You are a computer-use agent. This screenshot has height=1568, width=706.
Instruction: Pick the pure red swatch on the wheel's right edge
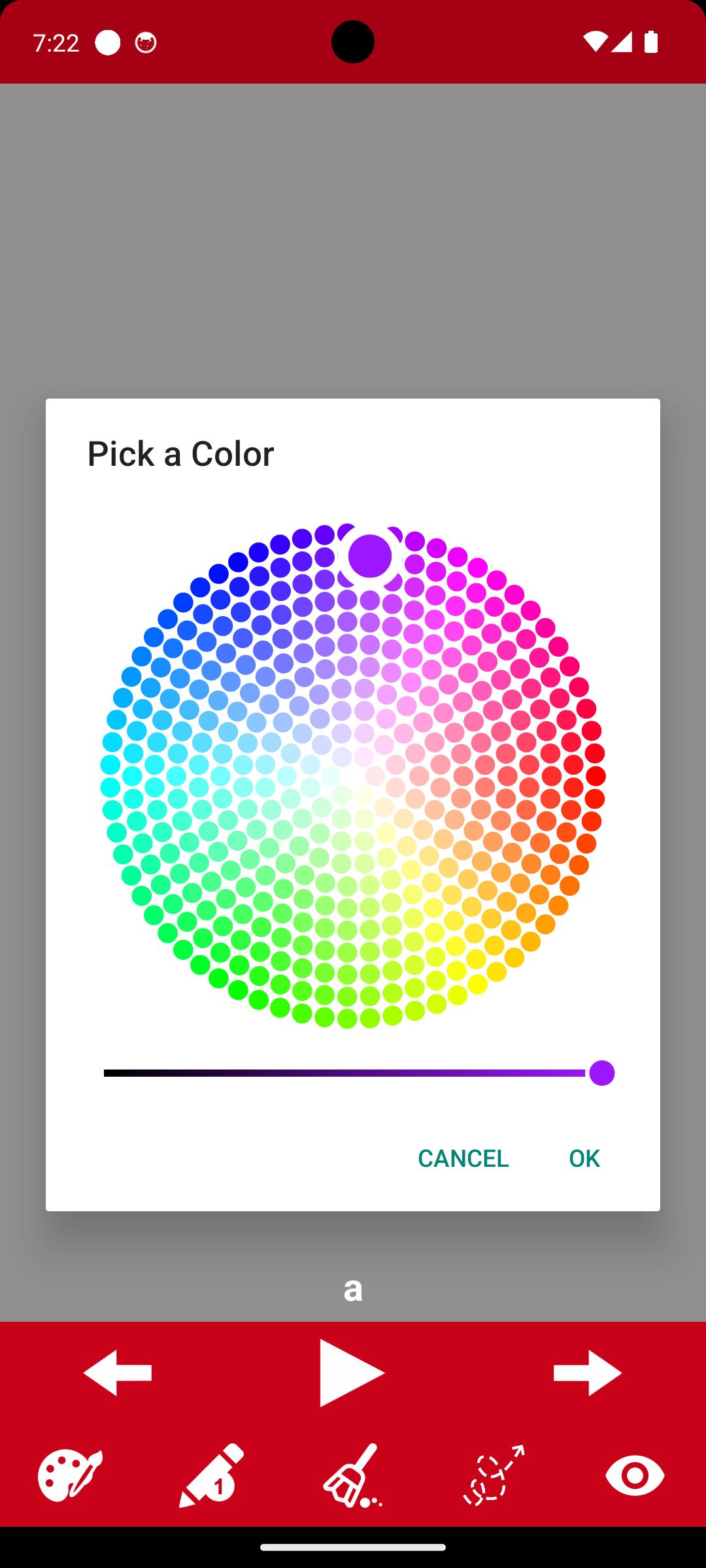click(x=596, y=776)
